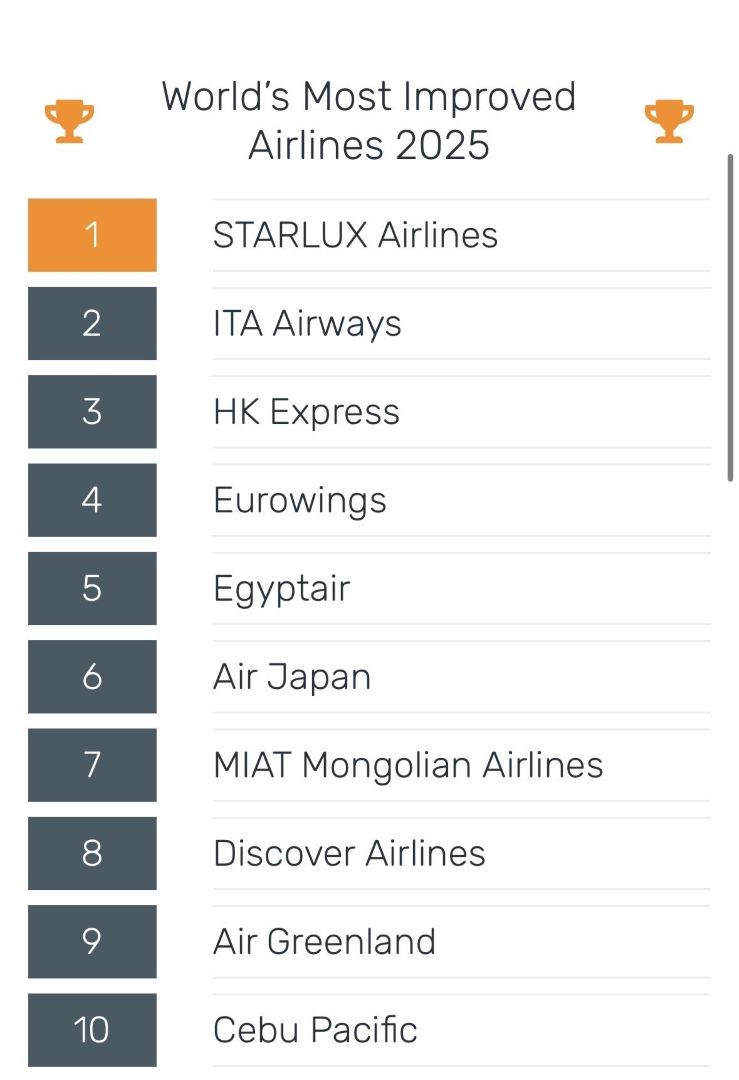Choose Eurowings from the rankings
The height and width of the screenshot is (1080, 739).
(299, 500)
